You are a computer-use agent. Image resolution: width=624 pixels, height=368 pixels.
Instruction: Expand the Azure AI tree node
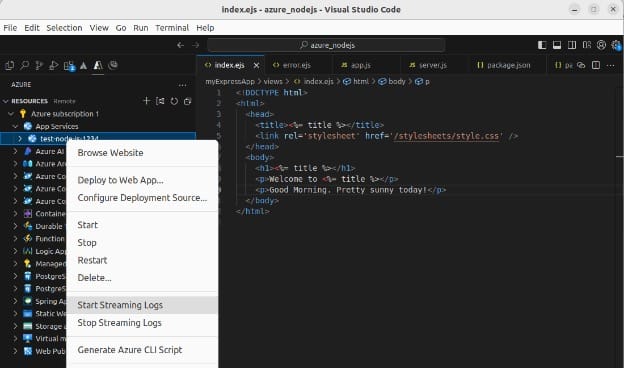coord(15,151)
